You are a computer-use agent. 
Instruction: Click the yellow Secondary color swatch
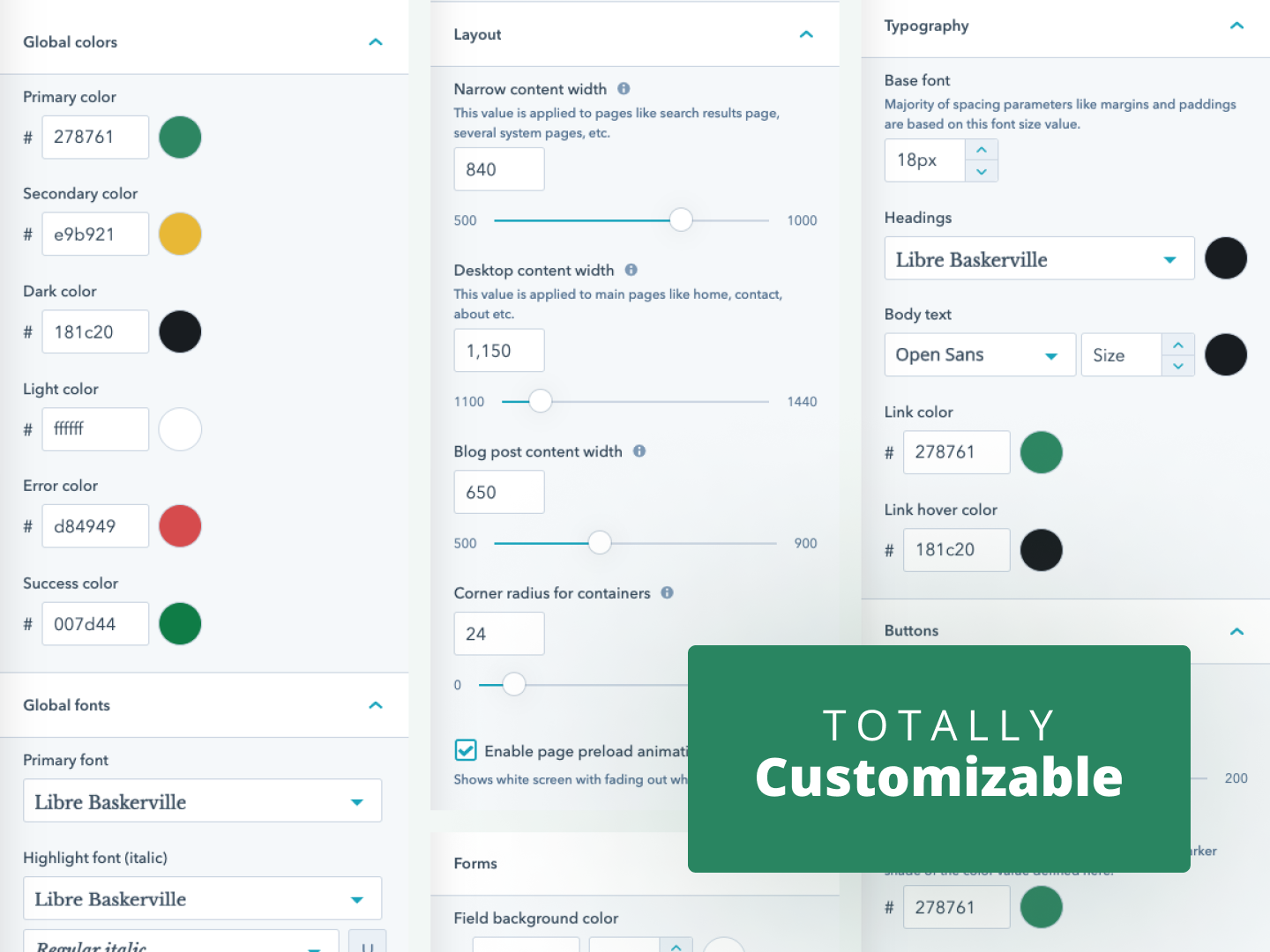(x=180, y=234)
